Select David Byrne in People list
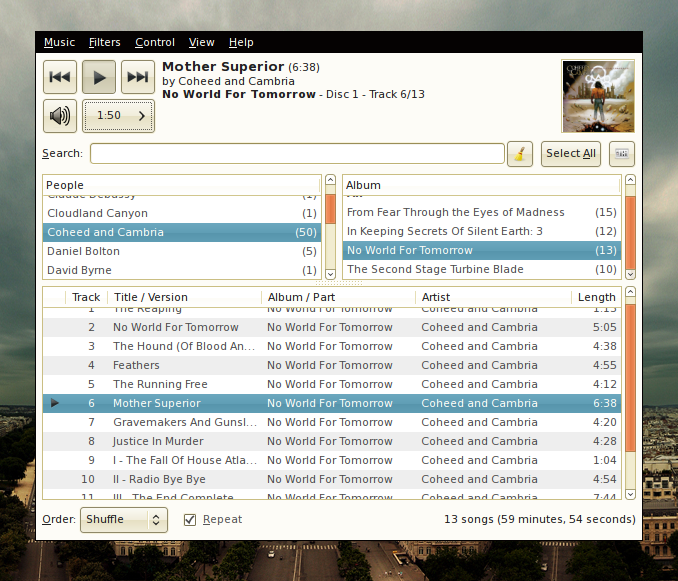Viewport: 678px width, 581px height. pos(182,270)
